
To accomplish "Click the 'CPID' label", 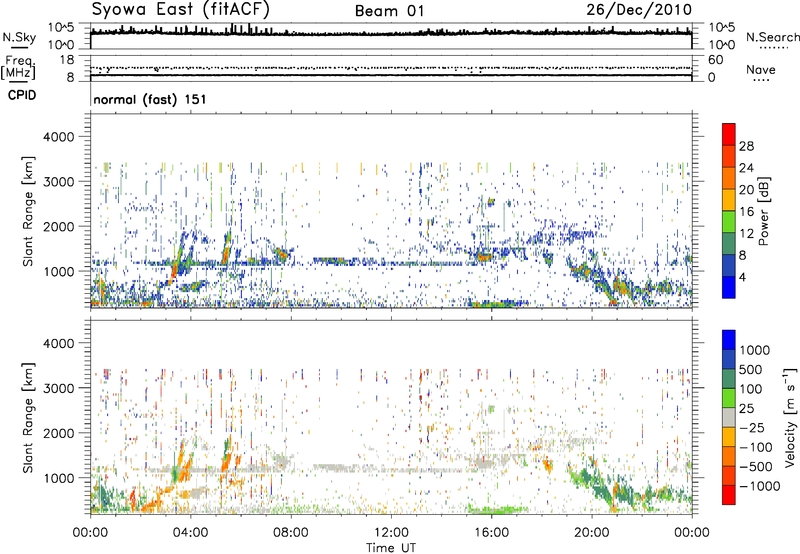I will (x=22, y=95).
